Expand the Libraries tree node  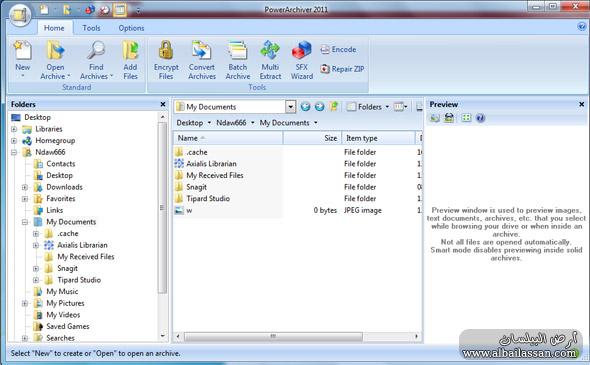[x=14, y=129]
